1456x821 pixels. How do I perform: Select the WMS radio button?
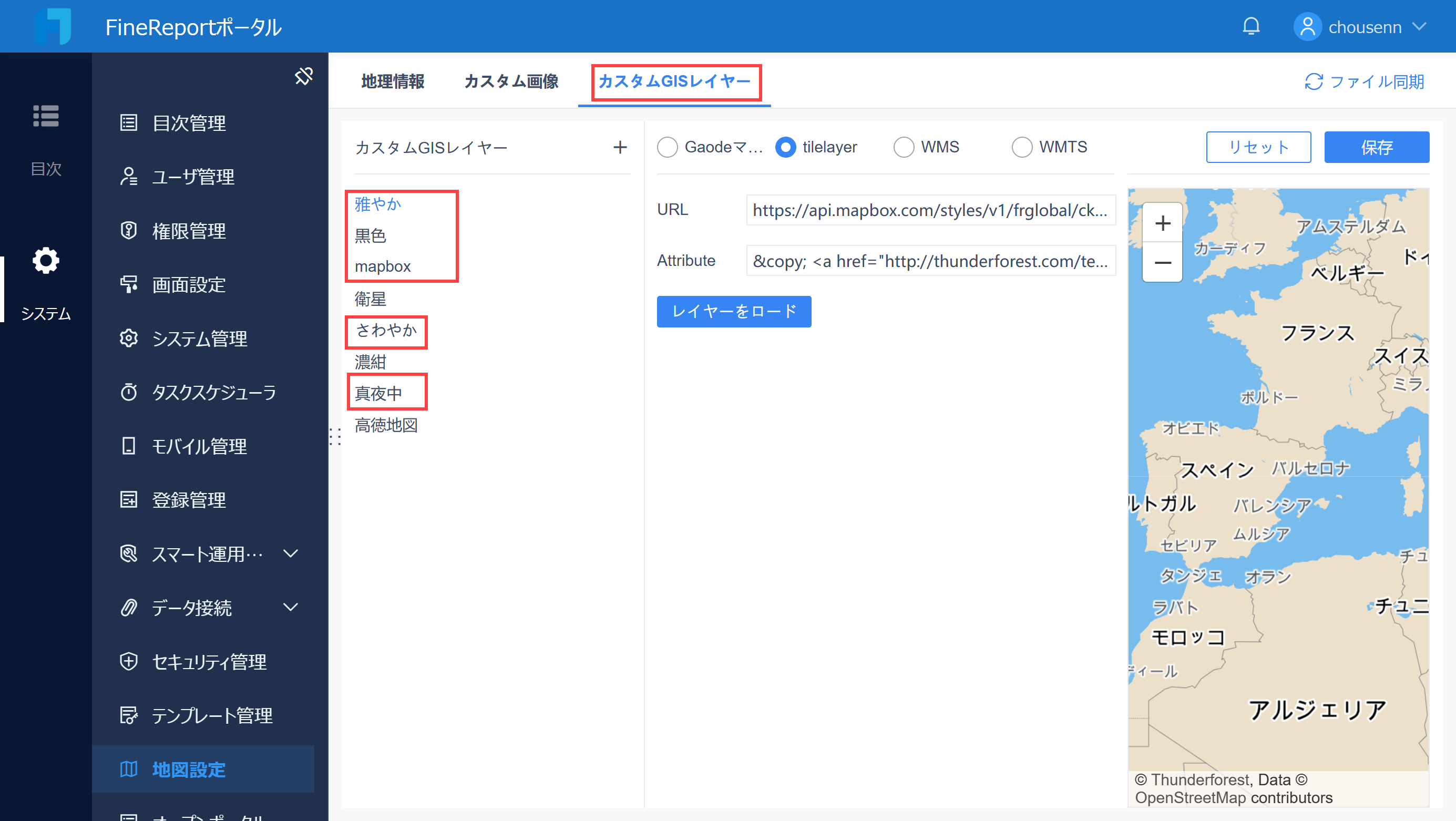tap(904, 147)
